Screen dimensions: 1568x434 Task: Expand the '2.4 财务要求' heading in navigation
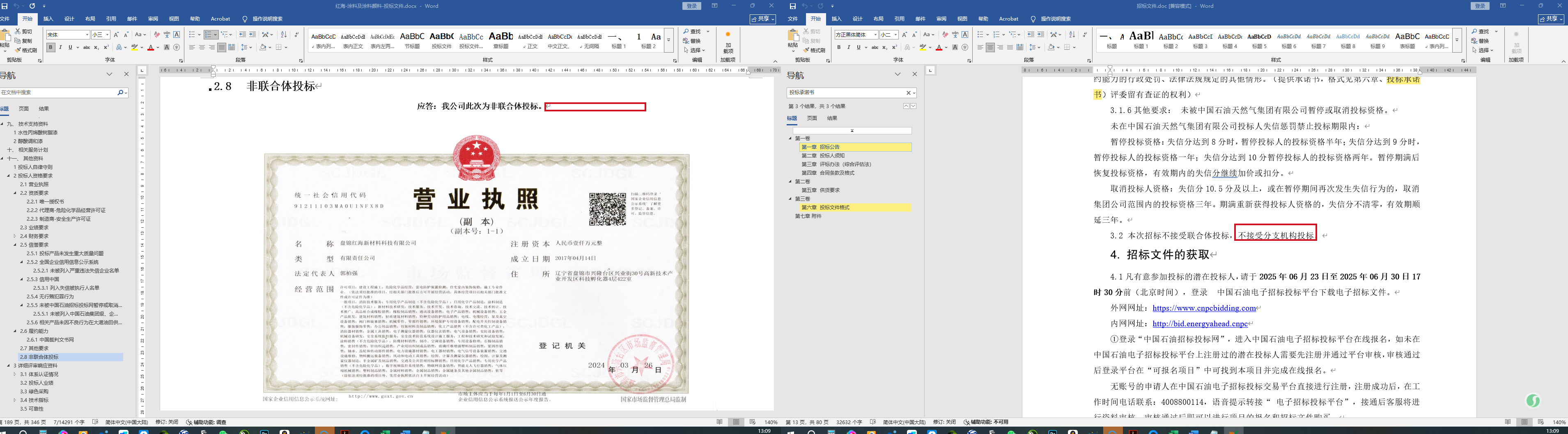coord(15,236)
